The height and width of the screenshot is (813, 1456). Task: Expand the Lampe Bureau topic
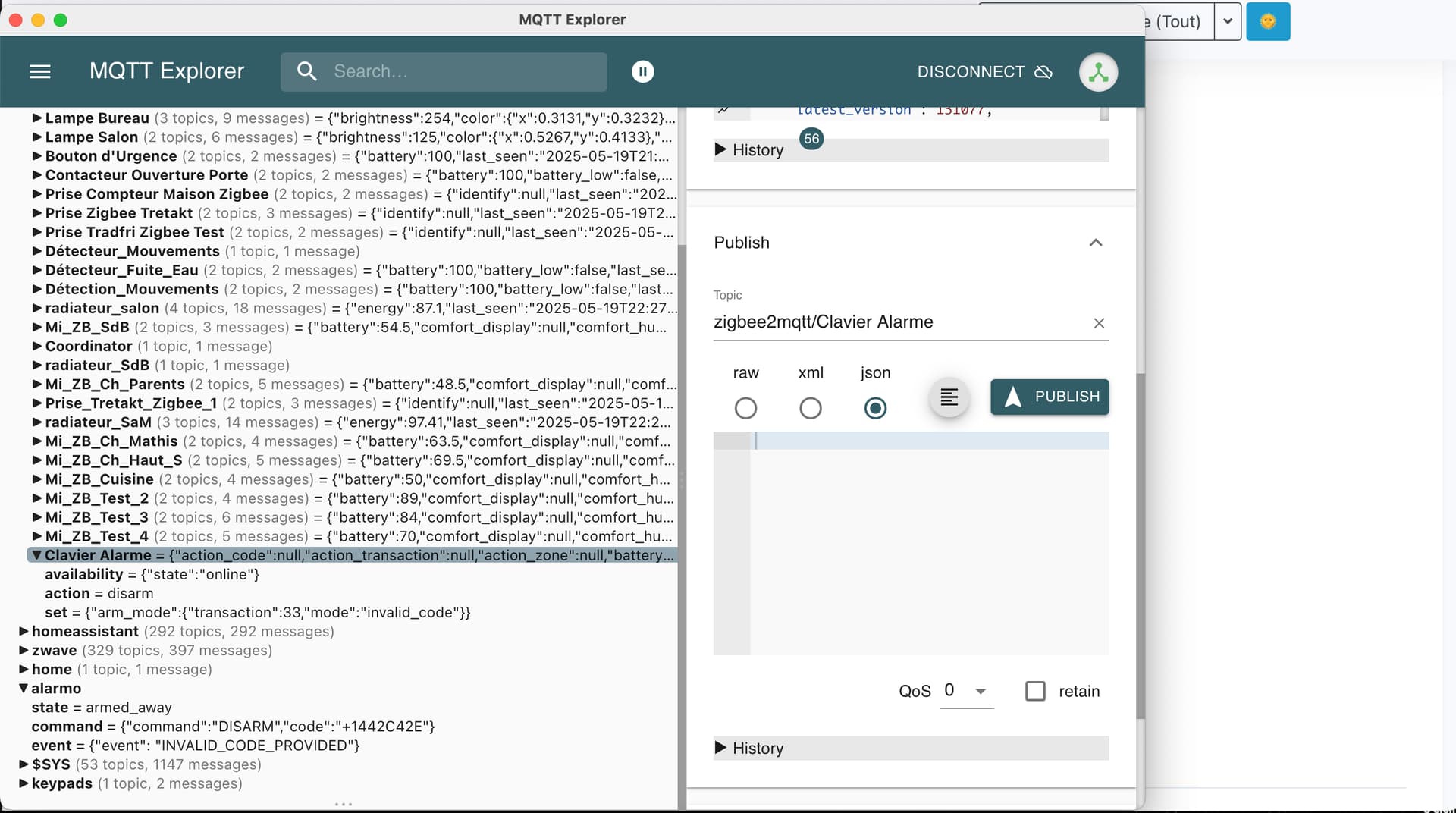point(36,118)
